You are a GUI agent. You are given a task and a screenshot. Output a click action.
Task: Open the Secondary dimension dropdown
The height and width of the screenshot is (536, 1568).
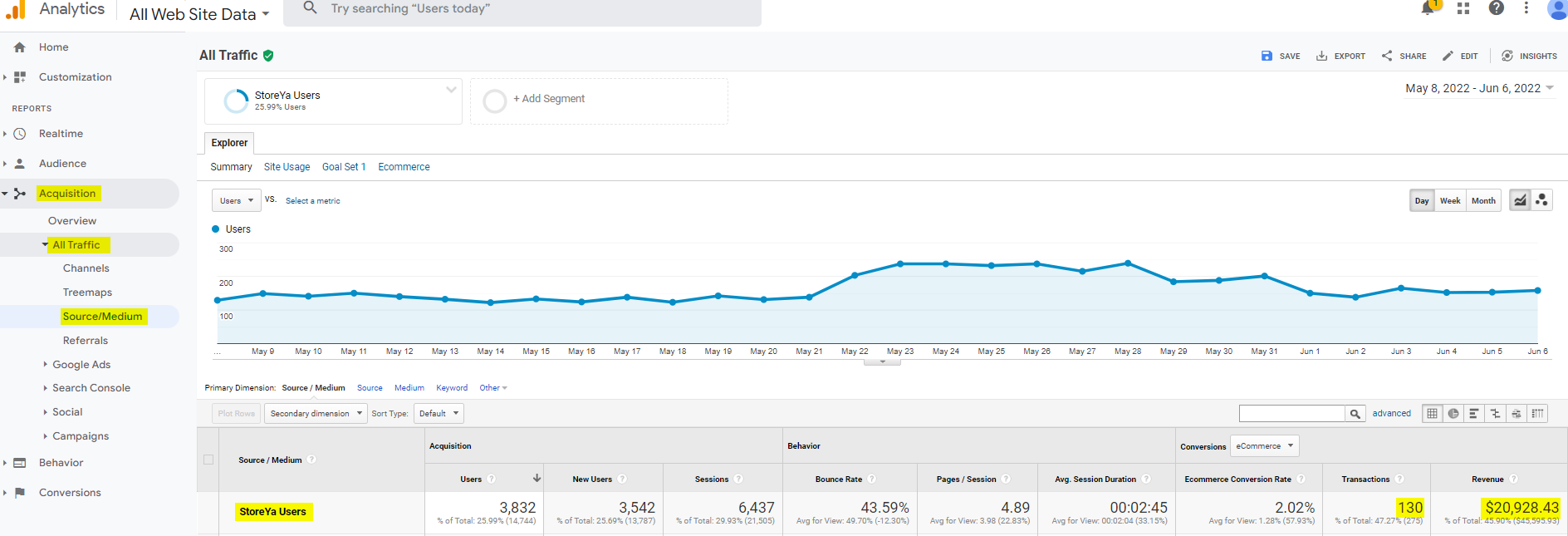click(316, 413)
